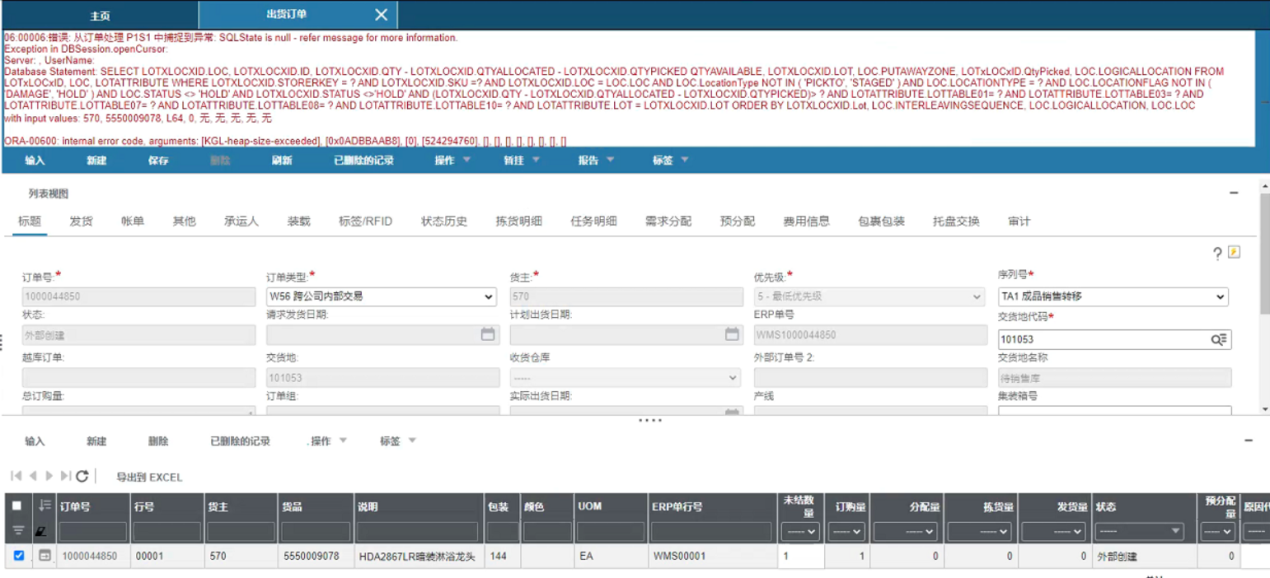The image size is (1270, 578).
Task: Close the 出货订单 tab
Action: tap(380, 15)
